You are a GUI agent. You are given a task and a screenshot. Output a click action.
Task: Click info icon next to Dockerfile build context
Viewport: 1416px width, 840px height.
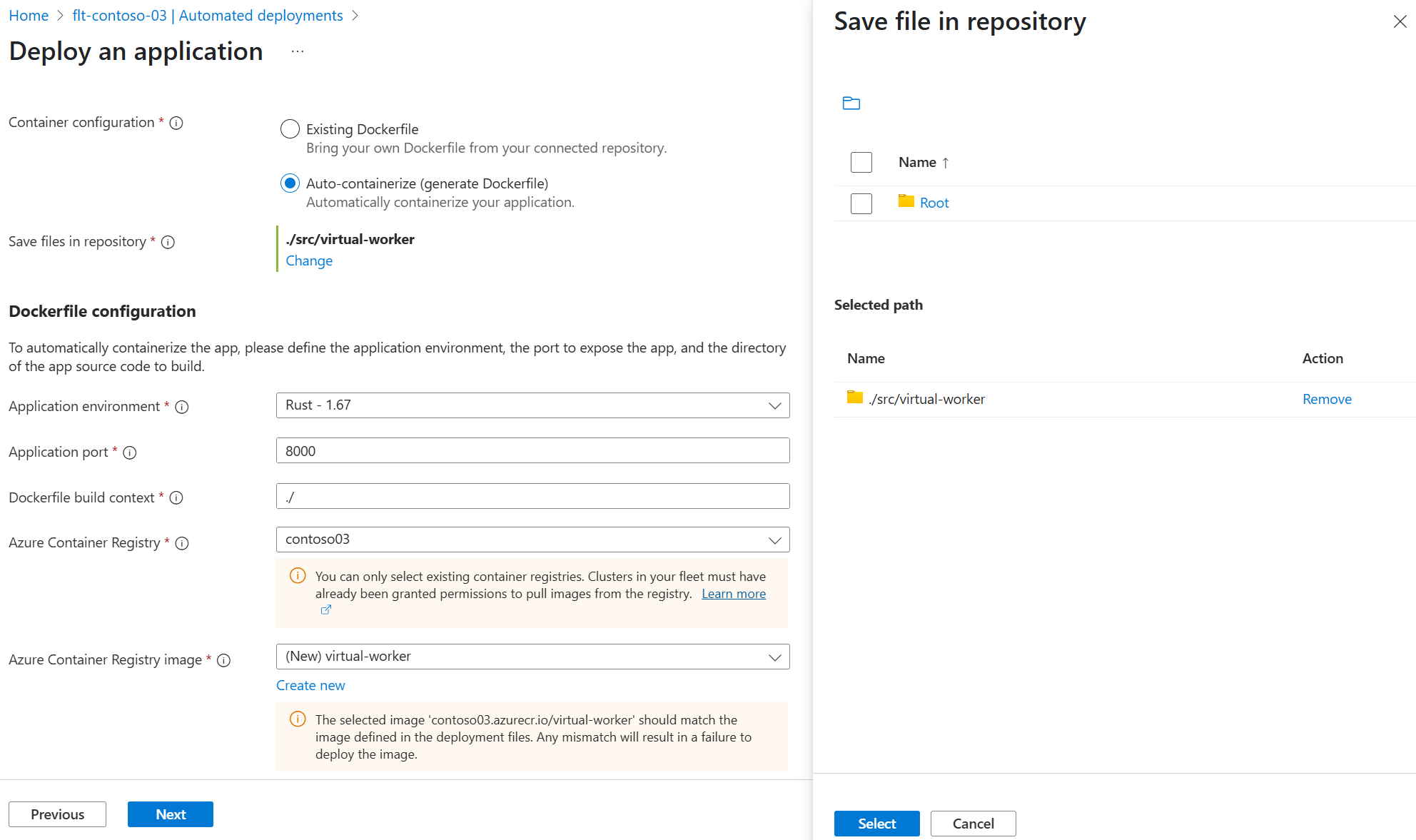tap(176, 498)
